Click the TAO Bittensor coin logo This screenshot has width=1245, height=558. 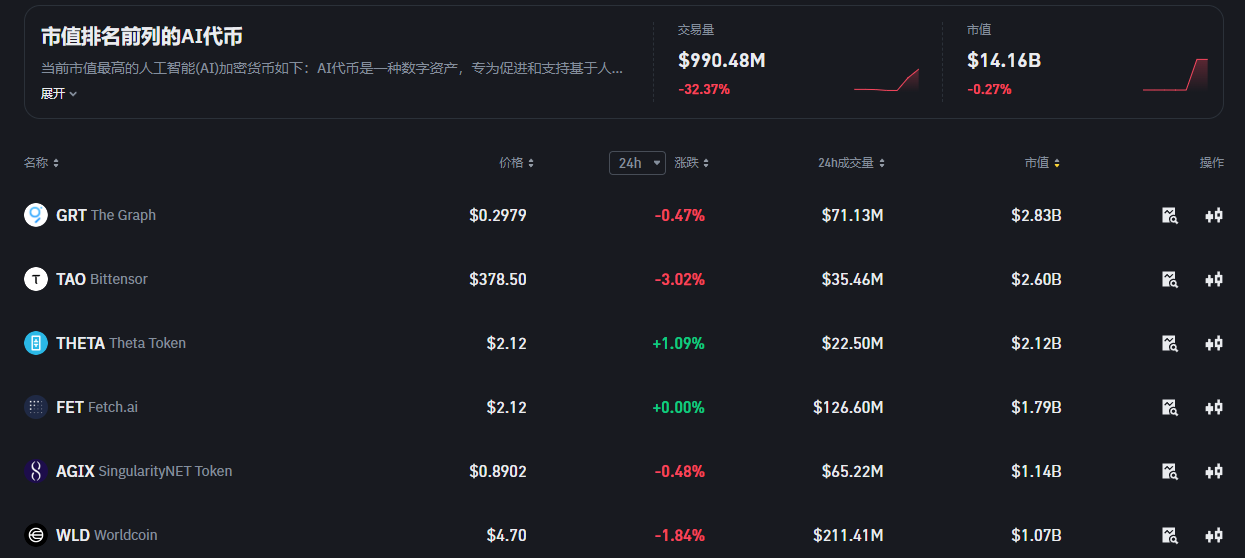tap(36, 279)
